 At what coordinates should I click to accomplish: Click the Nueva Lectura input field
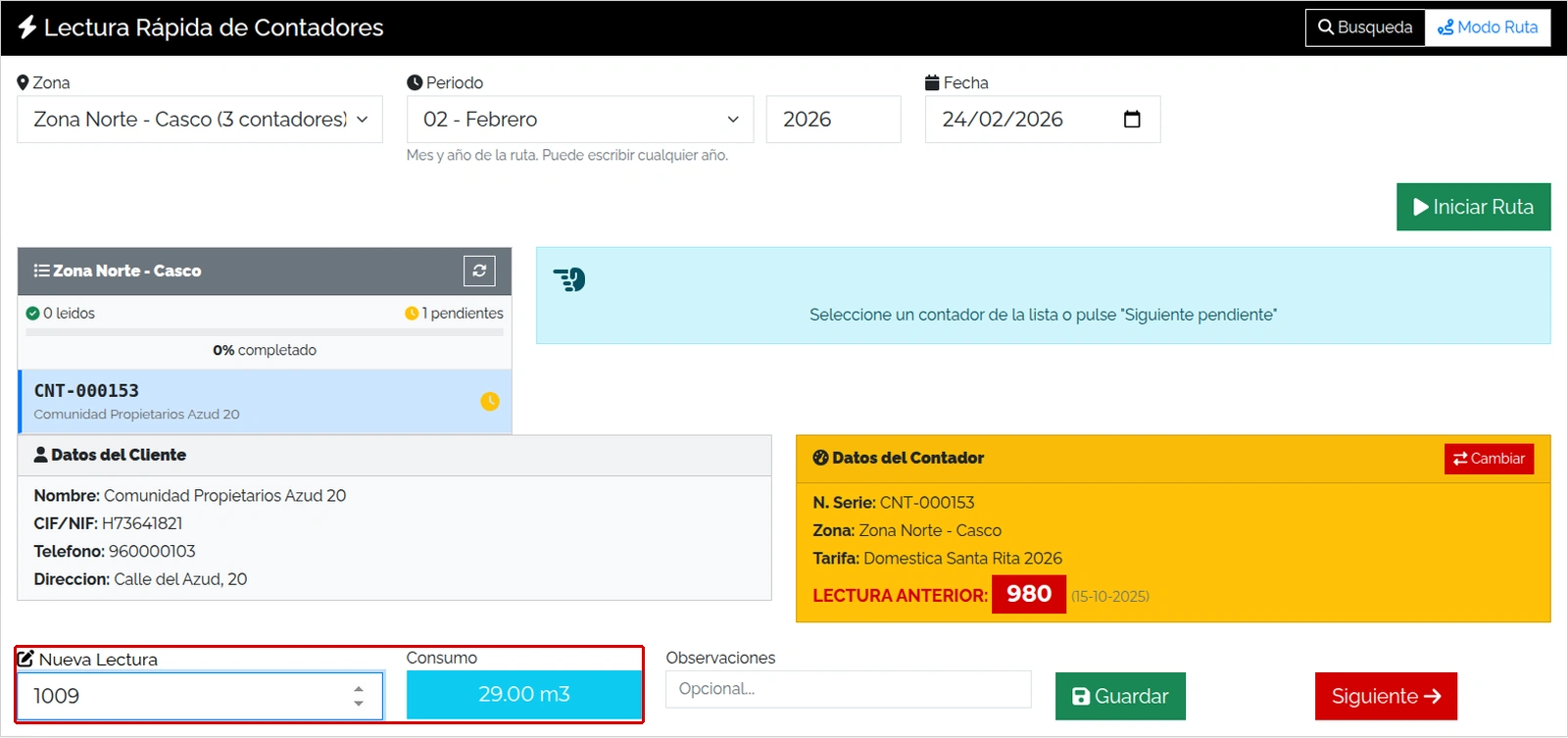pyautogui.click(x=200, y=696)
